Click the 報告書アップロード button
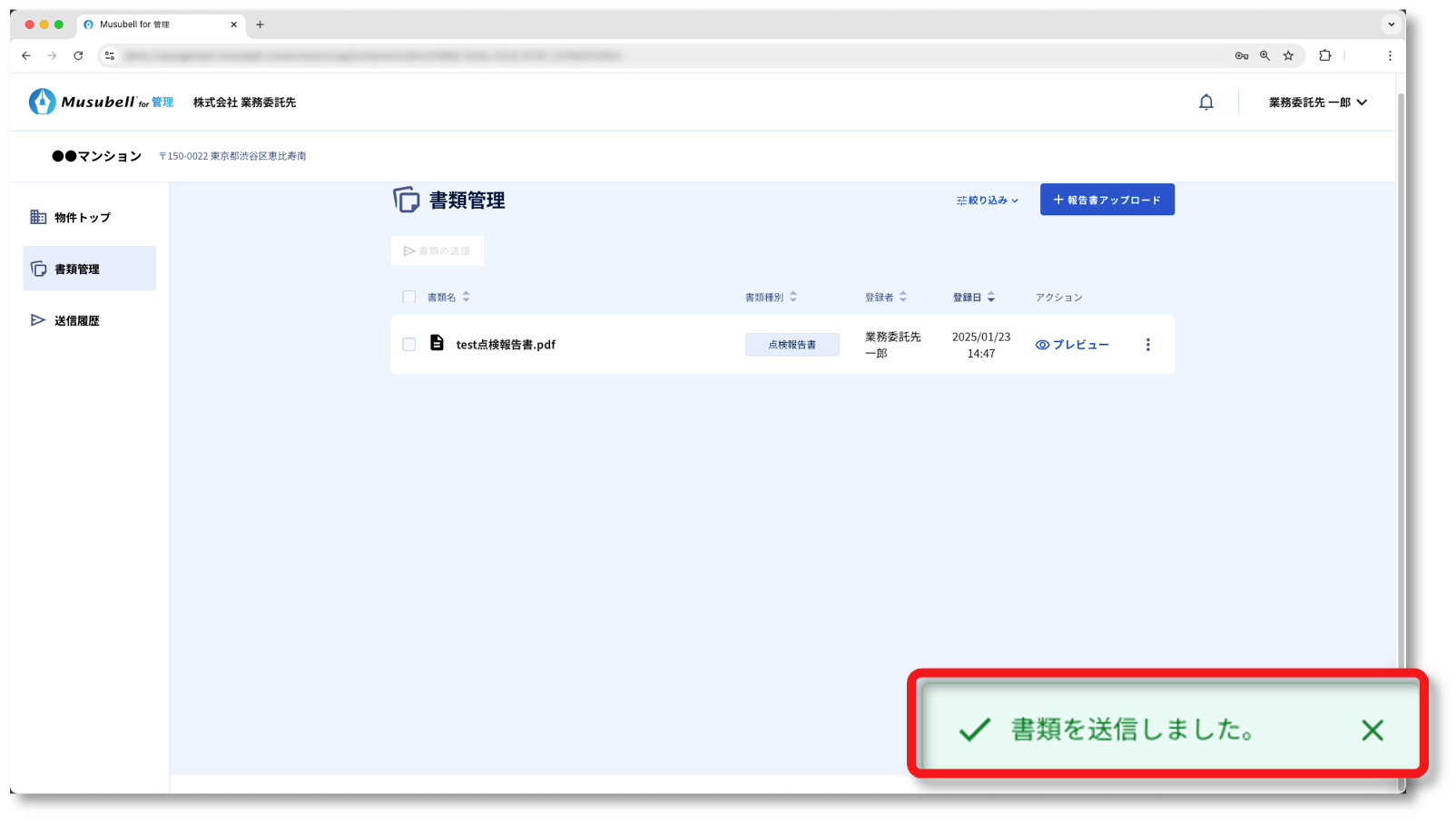The height and width of the screenshot is (823, 1456). pyautogui.click(x=1107, y=200)
